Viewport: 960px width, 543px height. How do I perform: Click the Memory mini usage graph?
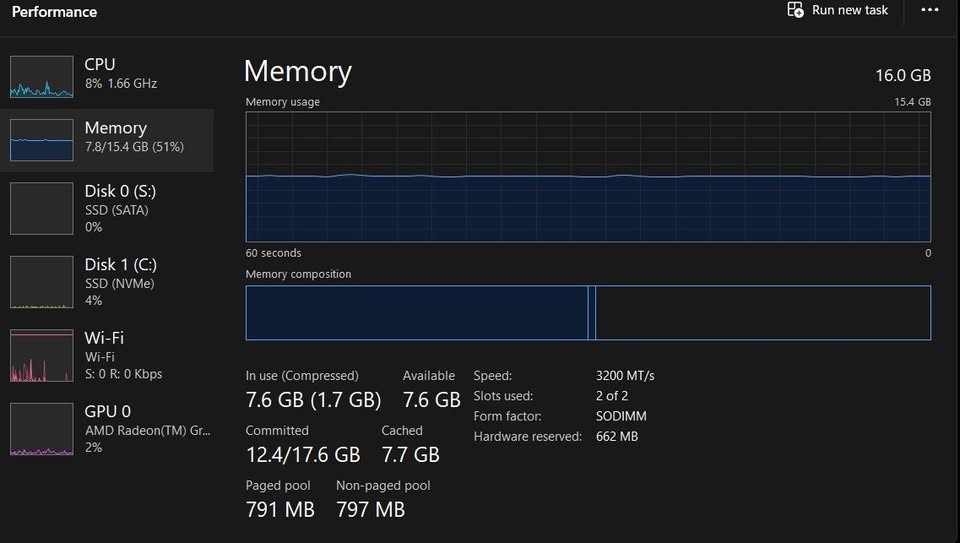pyautogui.click(x=42, y=140)
